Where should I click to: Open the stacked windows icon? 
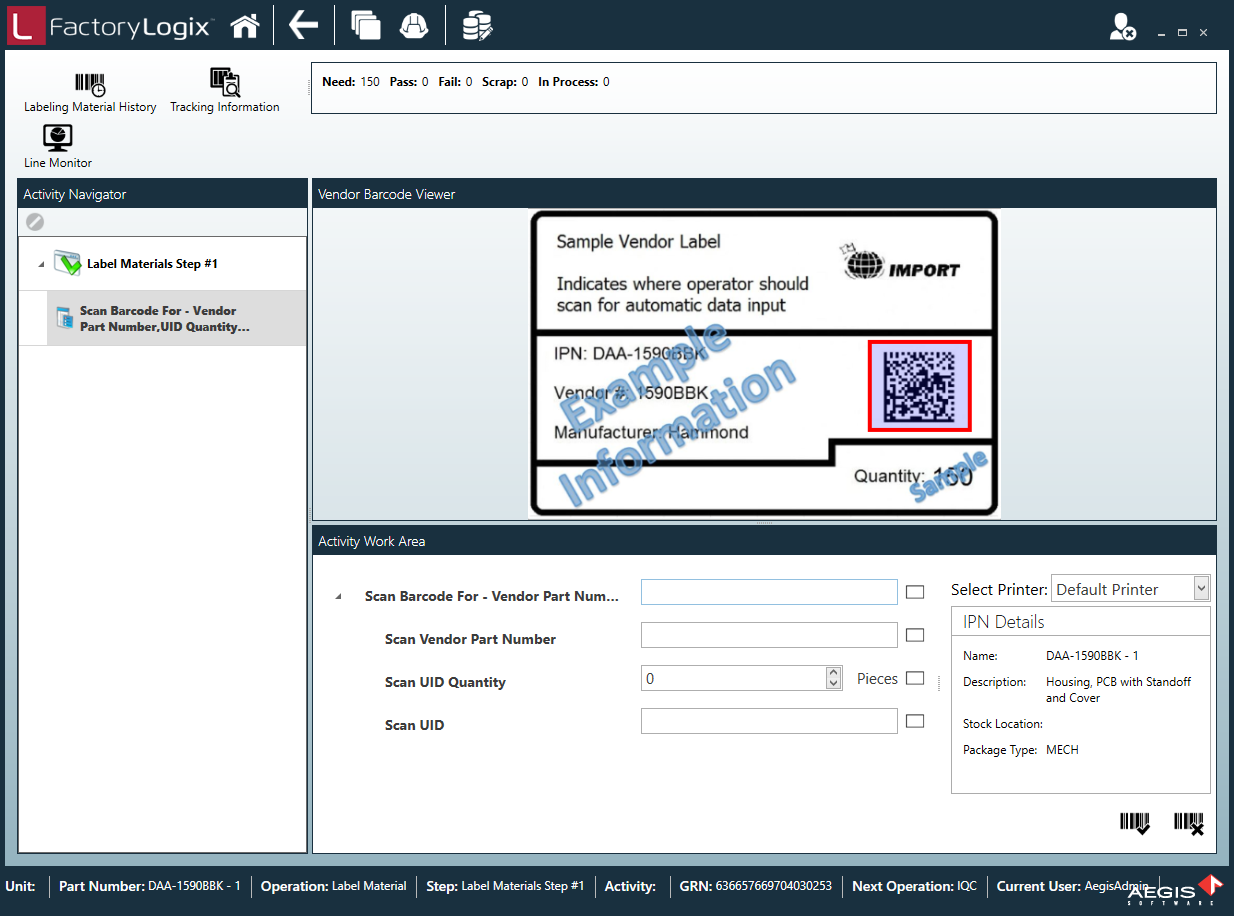(x=366, y=27)
